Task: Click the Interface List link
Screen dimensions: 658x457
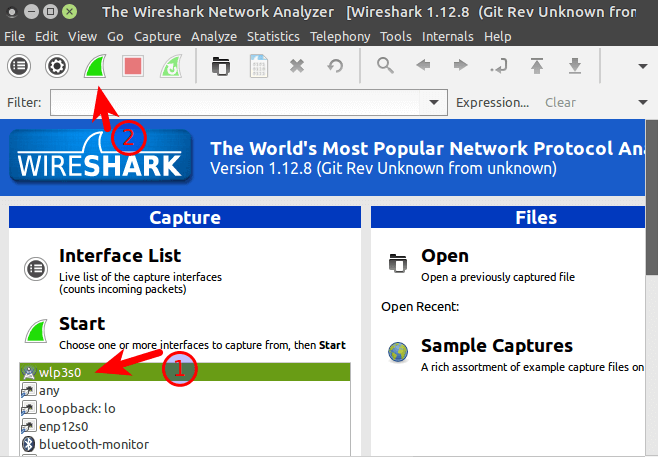Action: tap(120, 256)
